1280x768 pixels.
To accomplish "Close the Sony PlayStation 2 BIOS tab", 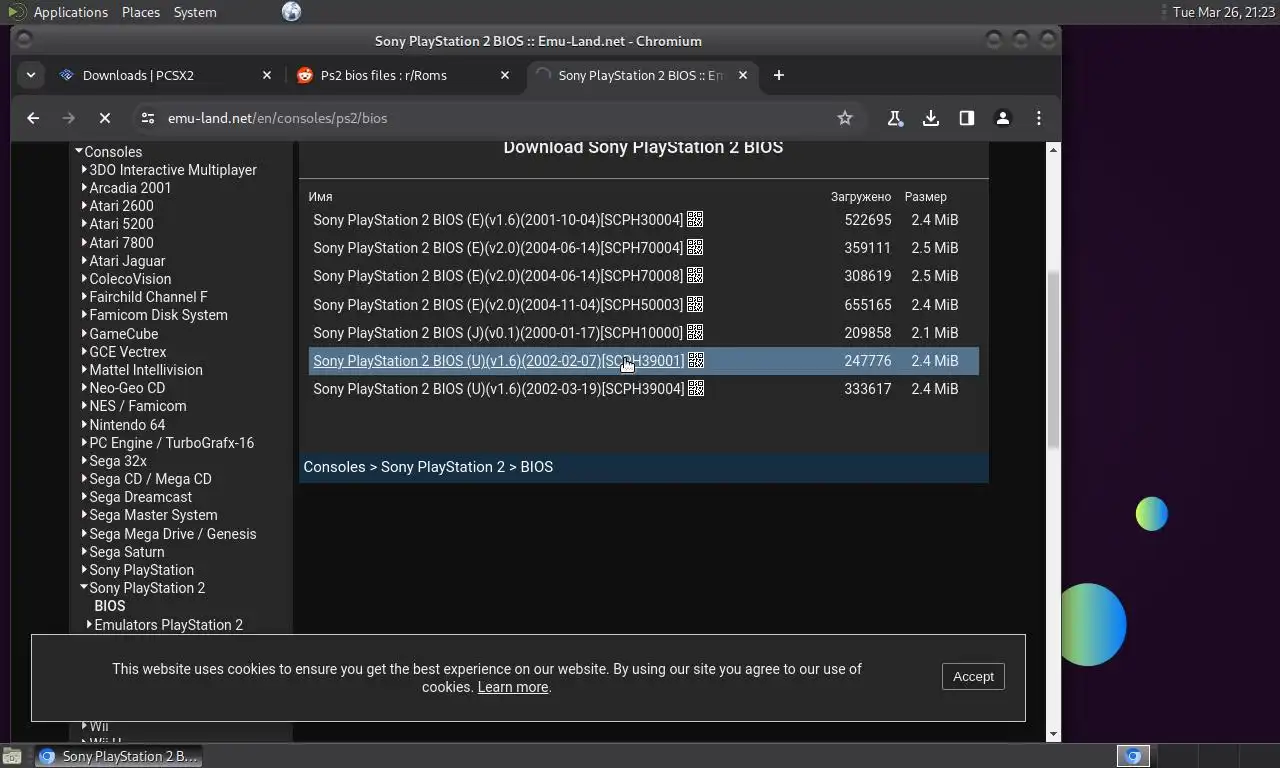I will (743, 75).
